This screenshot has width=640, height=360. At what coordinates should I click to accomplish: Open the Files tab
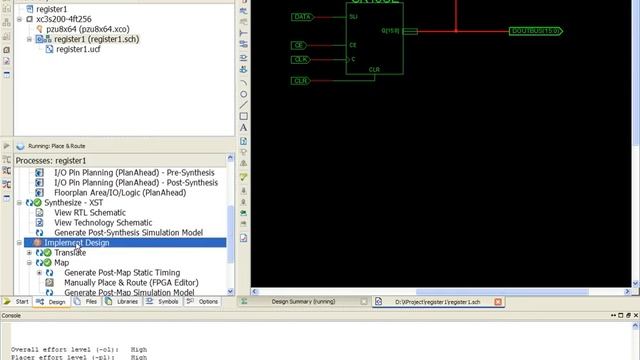point(86,302)
